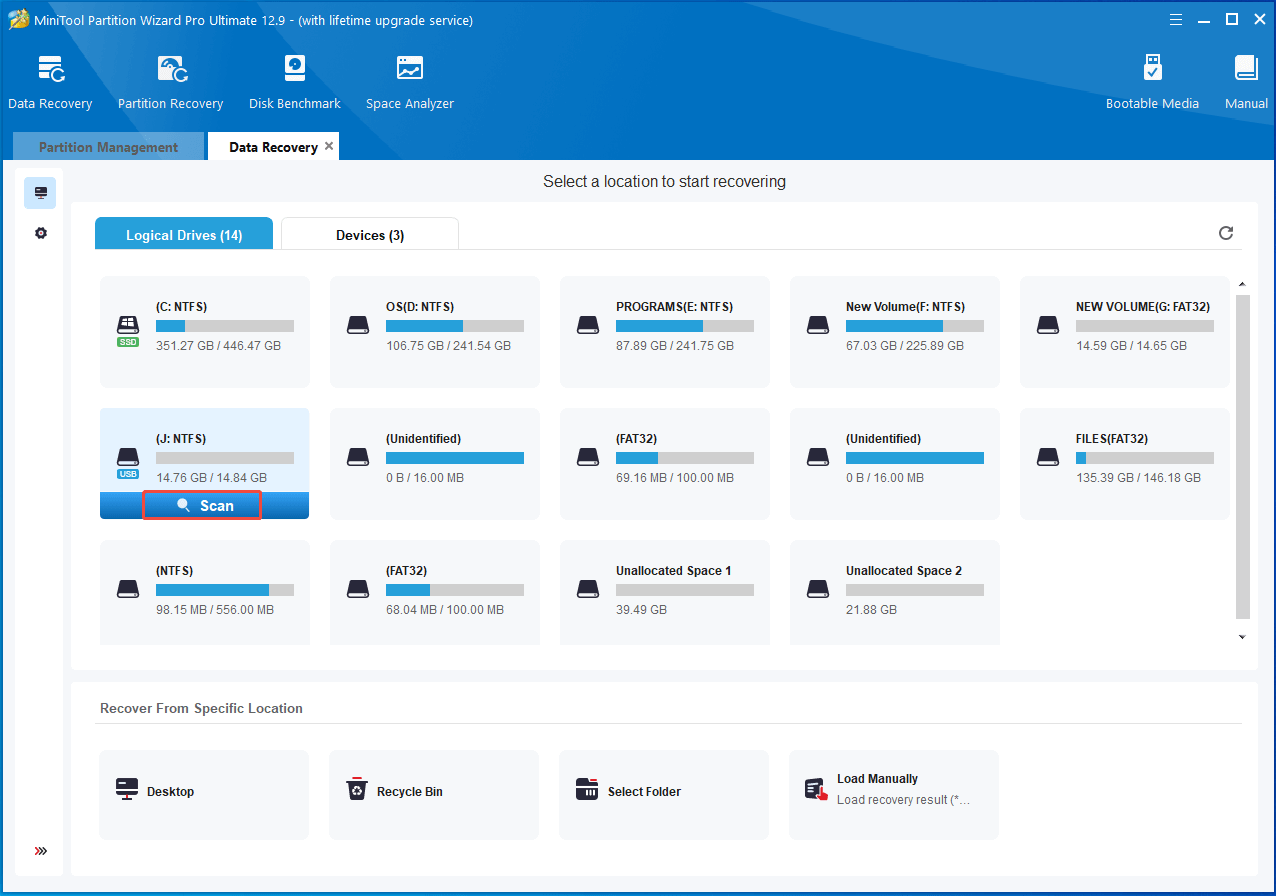1276x896 pixels.
Task: Click '14.59 GB / 14.65 GB' text
Action: 1131,346
